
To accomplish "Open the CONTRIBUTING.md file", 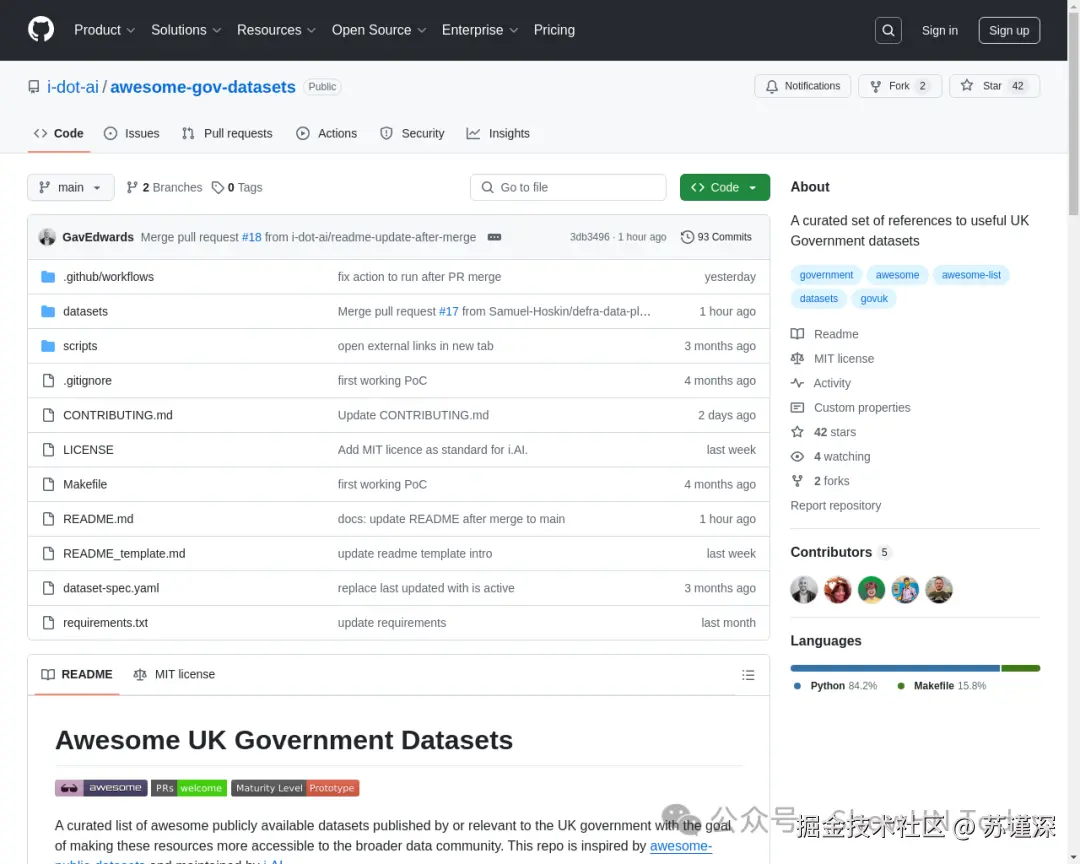I will pyautogui.click(x=118, y=415).
